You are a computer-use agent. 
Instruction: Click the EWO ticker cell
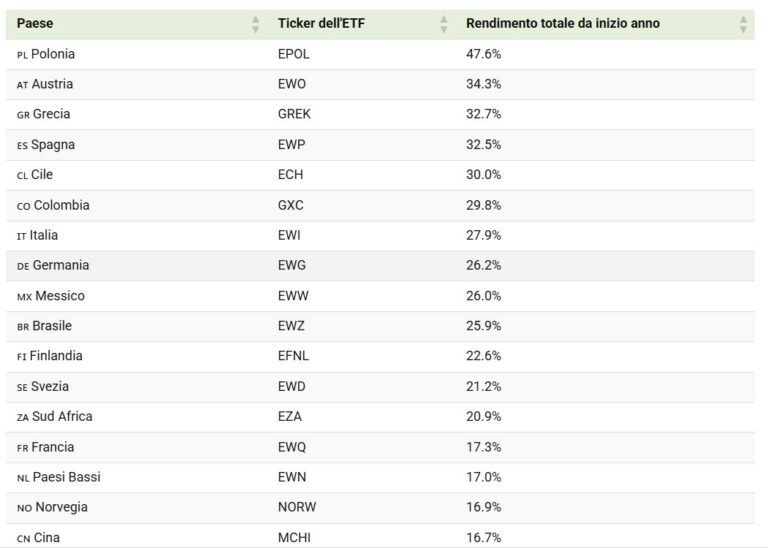[x=292, y=84]
